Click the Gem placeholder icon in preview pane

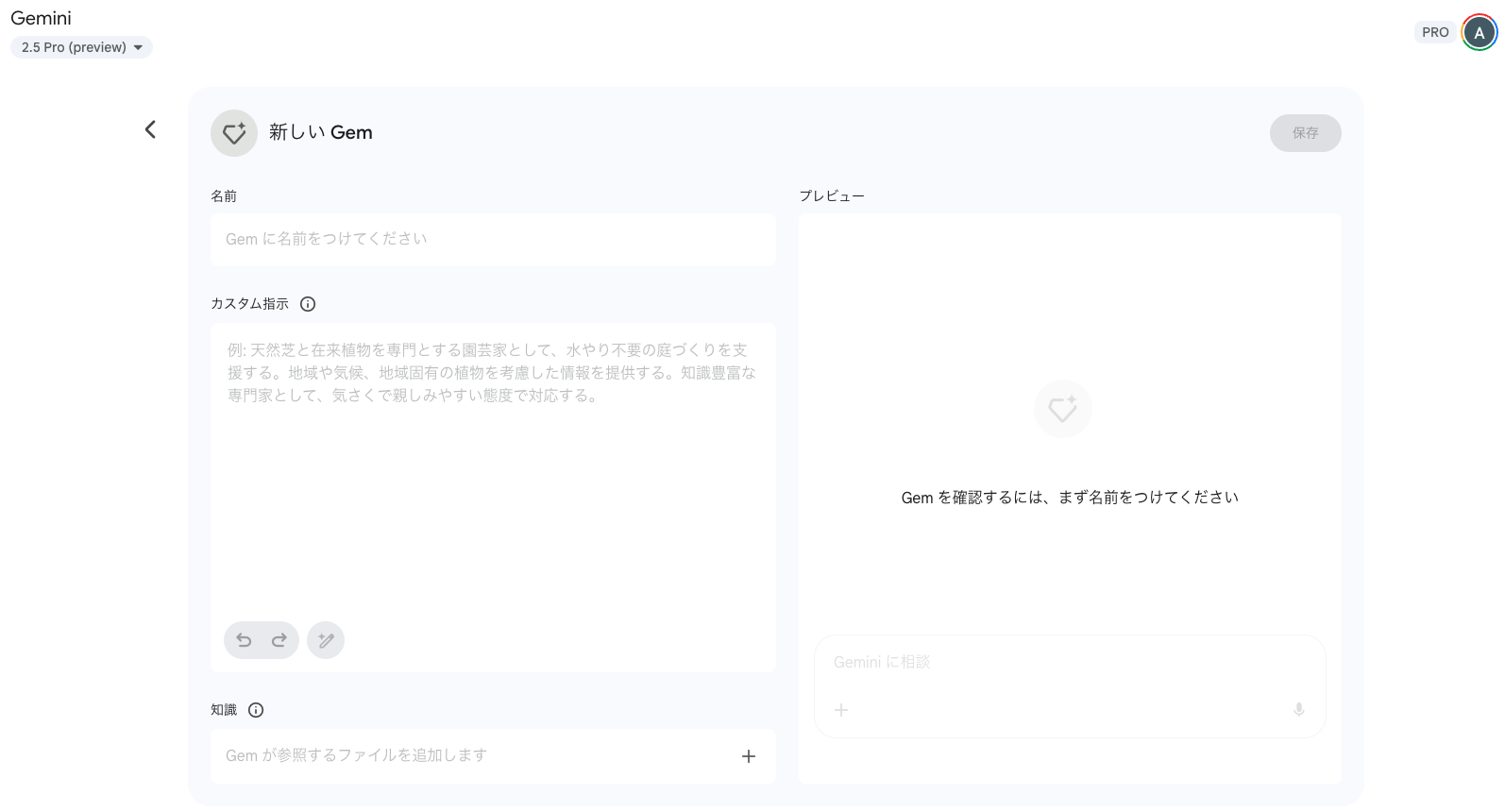click(x=1063, y=409)
